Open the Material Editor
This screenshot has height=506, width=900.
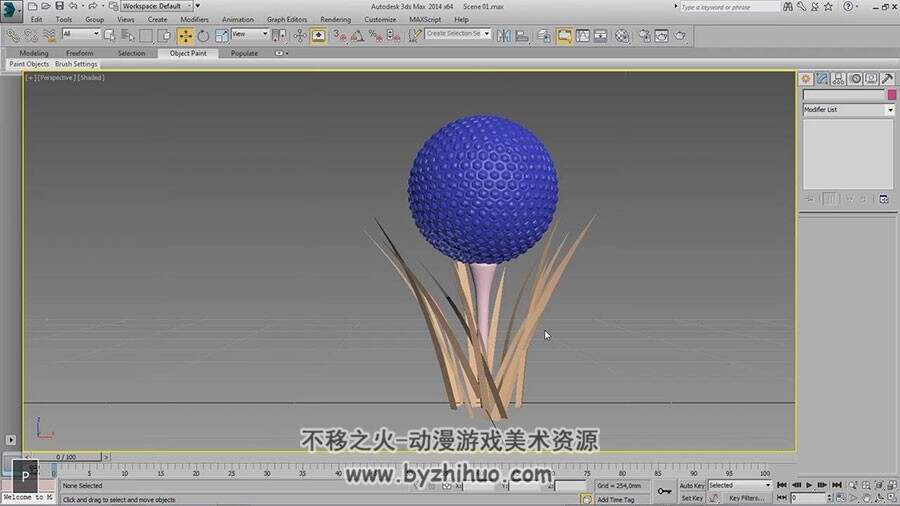pos(622,36)
